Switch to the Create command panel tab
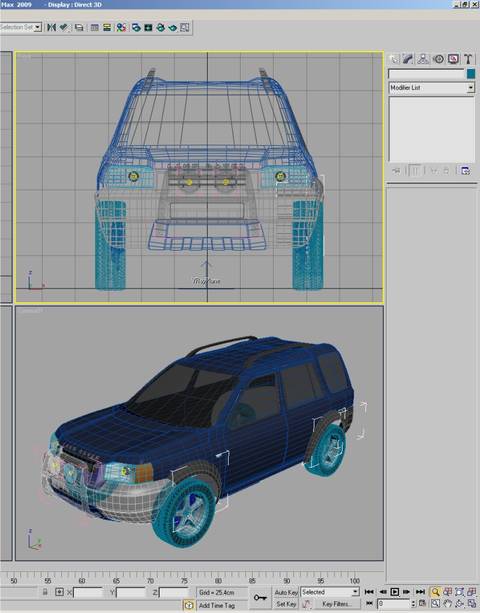 pos(394,59)
